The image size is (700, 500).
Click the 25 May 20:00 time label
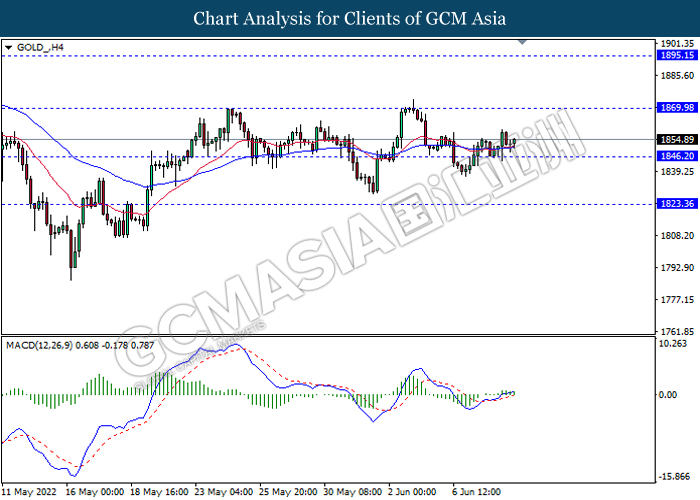tap(288, 492)
